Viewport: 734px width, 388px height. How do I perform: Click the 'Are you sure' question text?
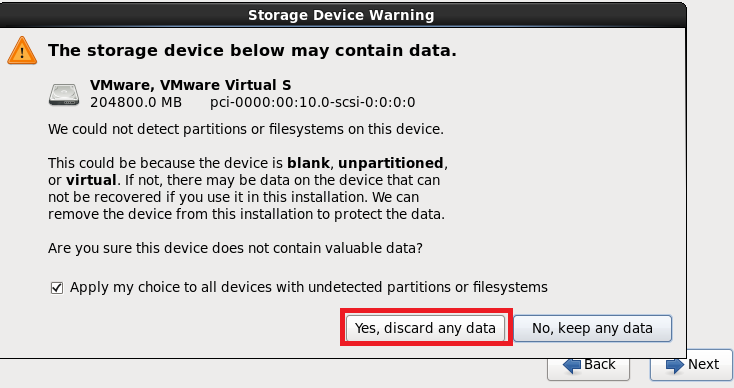tap(235, 248)
